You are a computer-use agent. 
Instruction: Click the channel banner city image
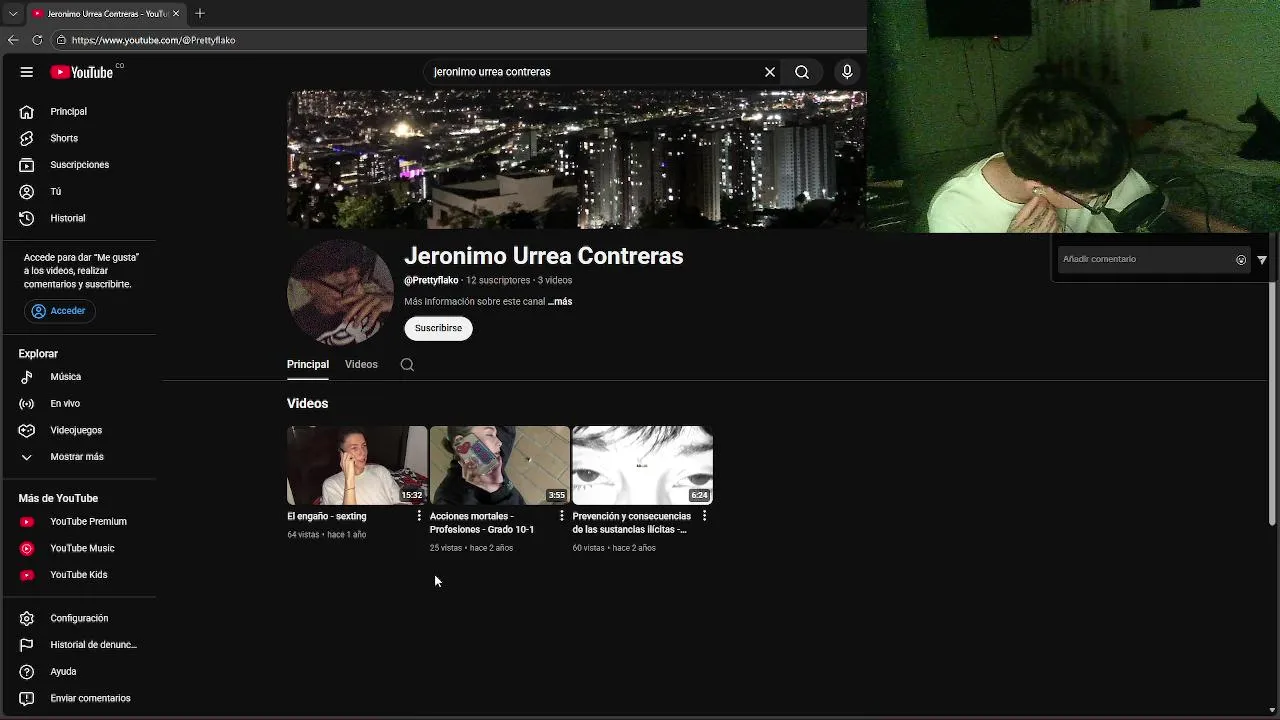576,160
